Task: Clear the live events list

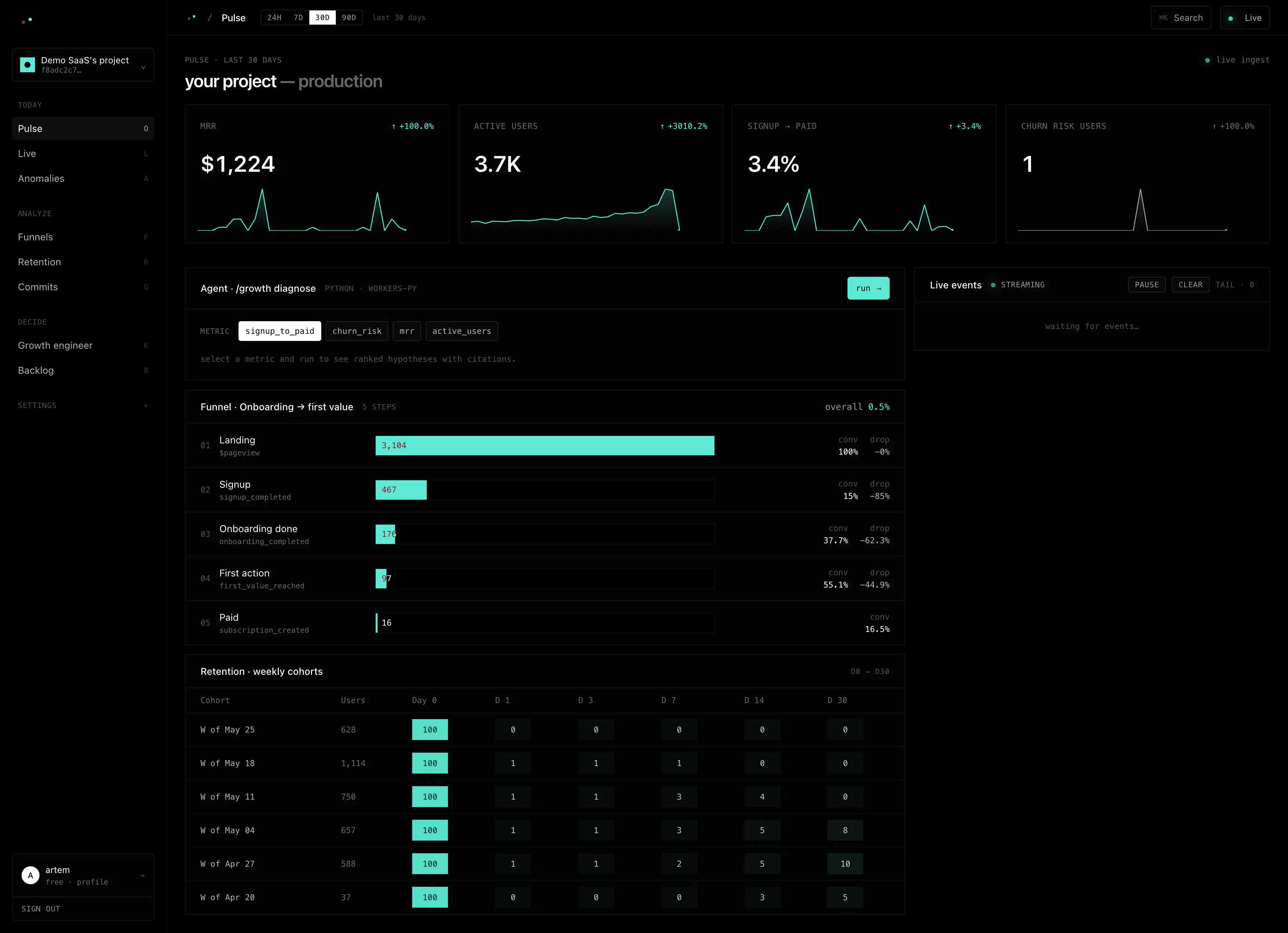Action: pyautogui.click(x=1190, y=285)
